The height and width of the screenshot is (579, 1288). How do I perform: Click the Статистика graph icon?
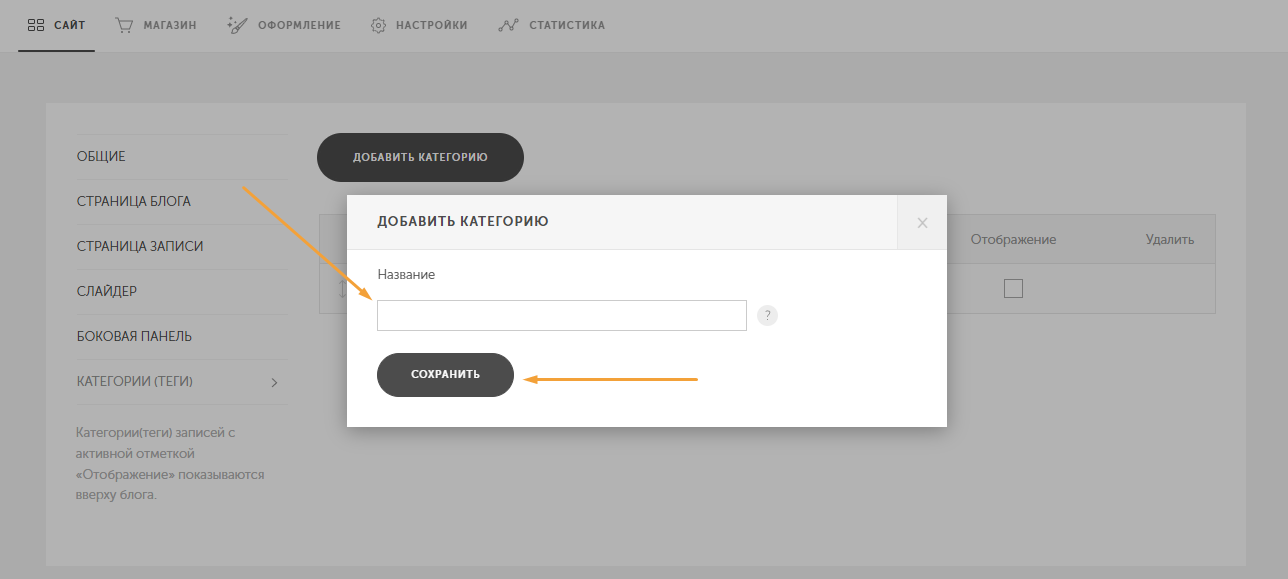(507, 25)
